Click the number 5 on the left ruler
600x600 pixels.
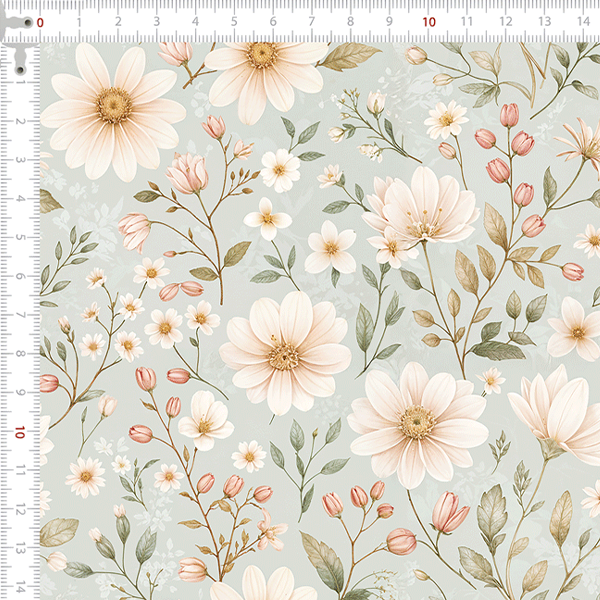20,237
